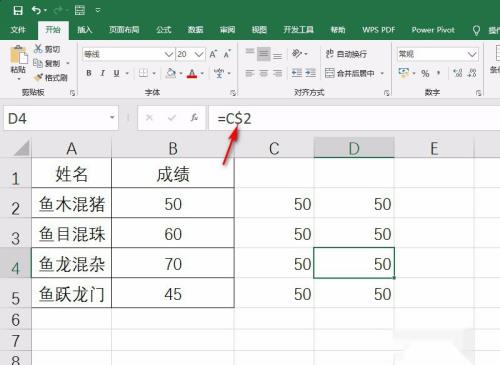500x365 pixels.
Task: Open the 文件 File tab
Action: [18, 30]
